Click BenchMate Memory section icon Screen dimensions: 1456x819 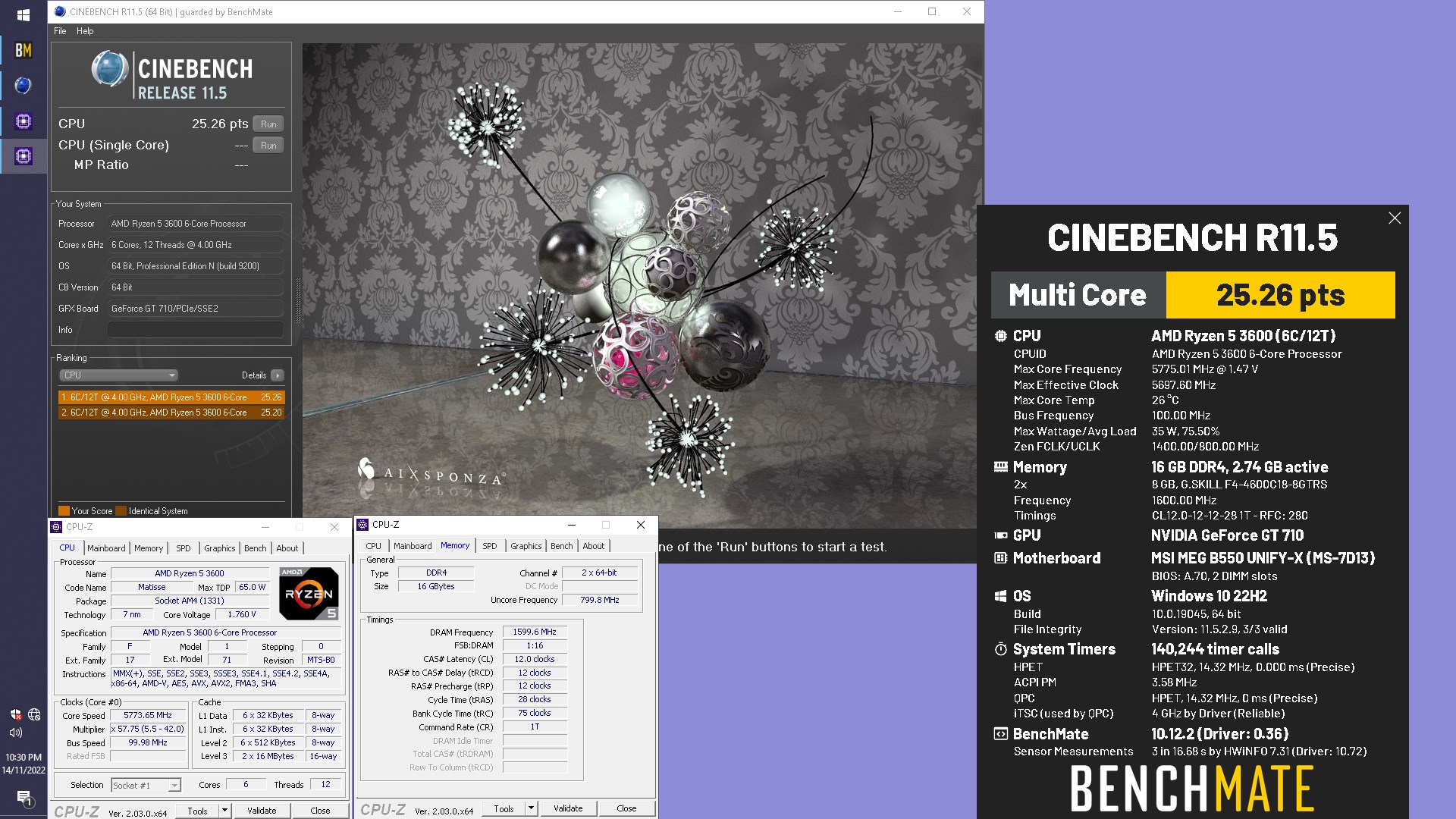pyautogui.click(x=1000, y=467)
